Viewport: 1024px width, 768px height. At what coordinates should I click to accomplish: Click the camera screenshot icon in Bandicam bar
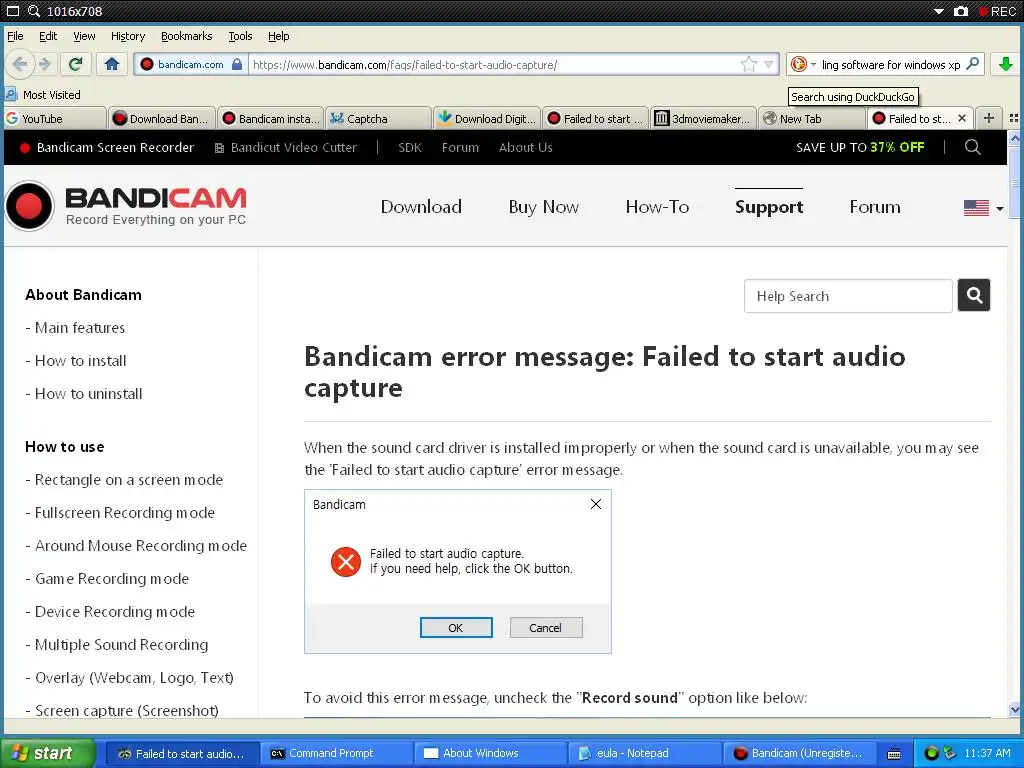(961, 11)
